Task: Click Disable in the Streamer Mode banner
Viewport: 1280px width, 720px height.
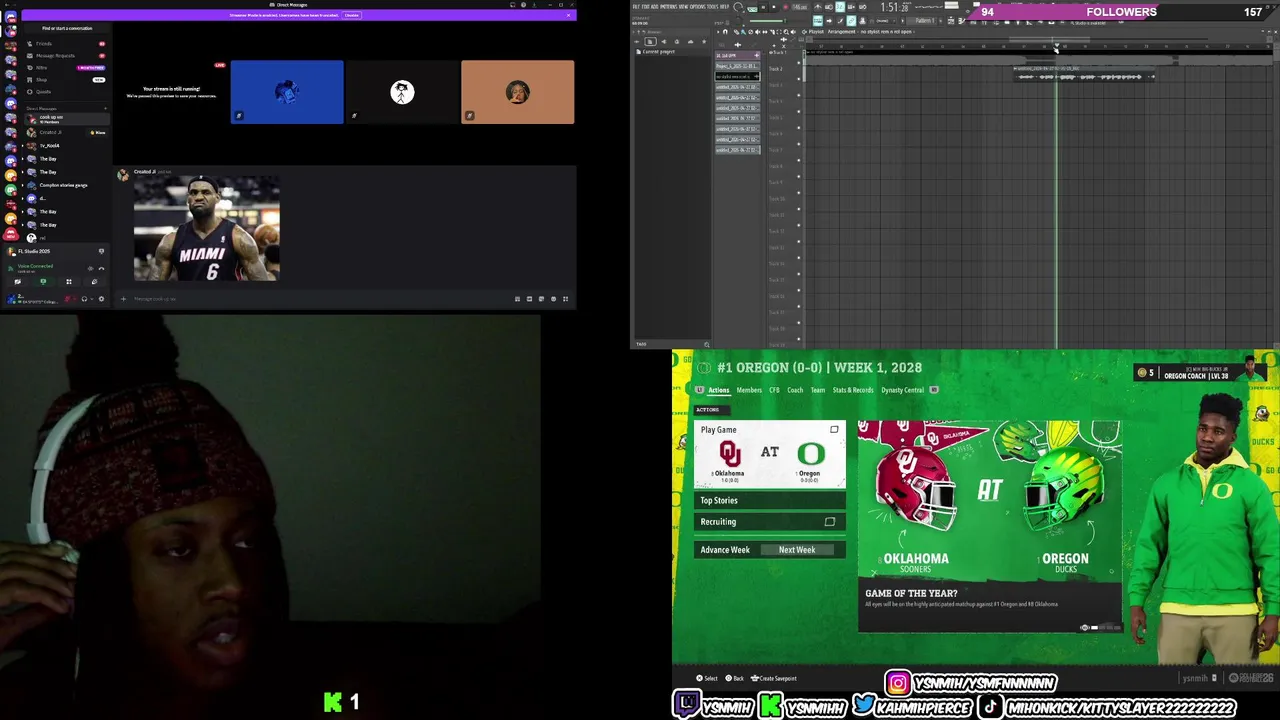Action: [351, 15]
